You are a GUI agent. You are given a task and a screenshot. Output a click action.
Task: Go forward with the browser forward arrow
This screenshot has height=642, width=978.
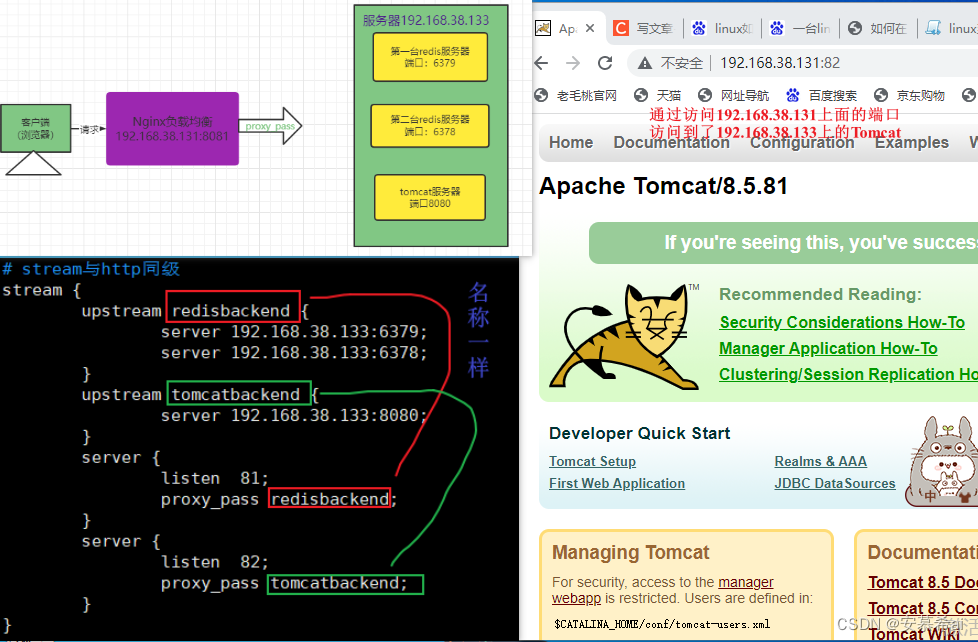(x=573, y=63)
